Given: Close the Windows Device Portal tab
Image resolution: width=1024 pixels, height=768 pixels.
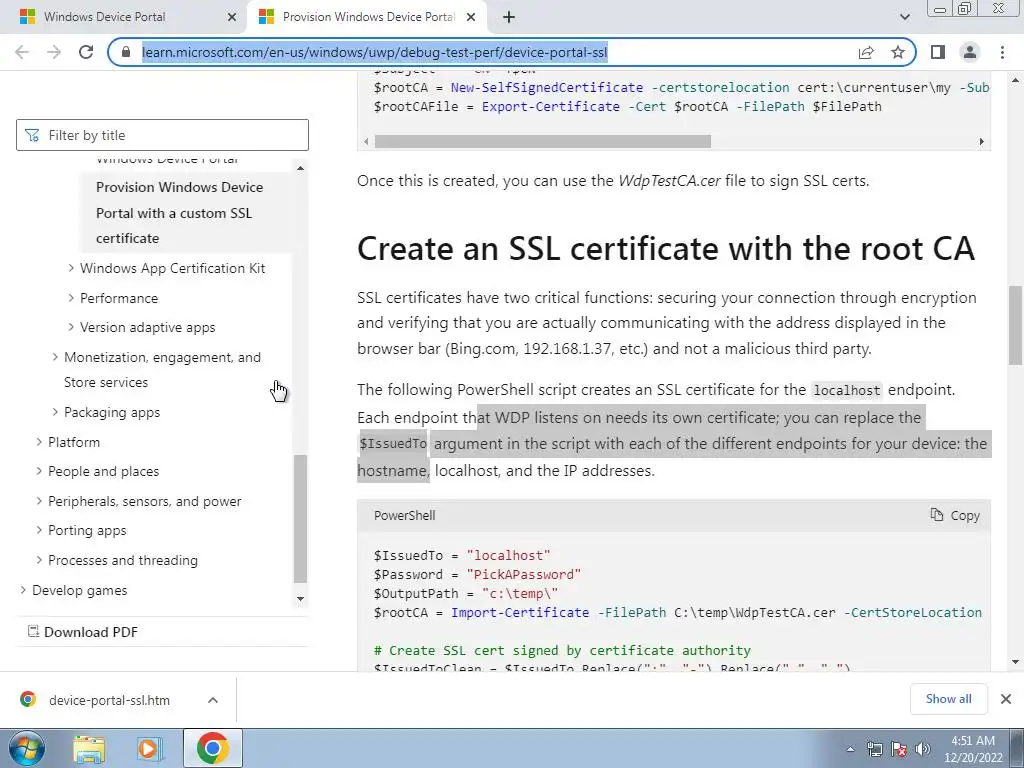Looking at the screenshot, I should click(232, 17).
